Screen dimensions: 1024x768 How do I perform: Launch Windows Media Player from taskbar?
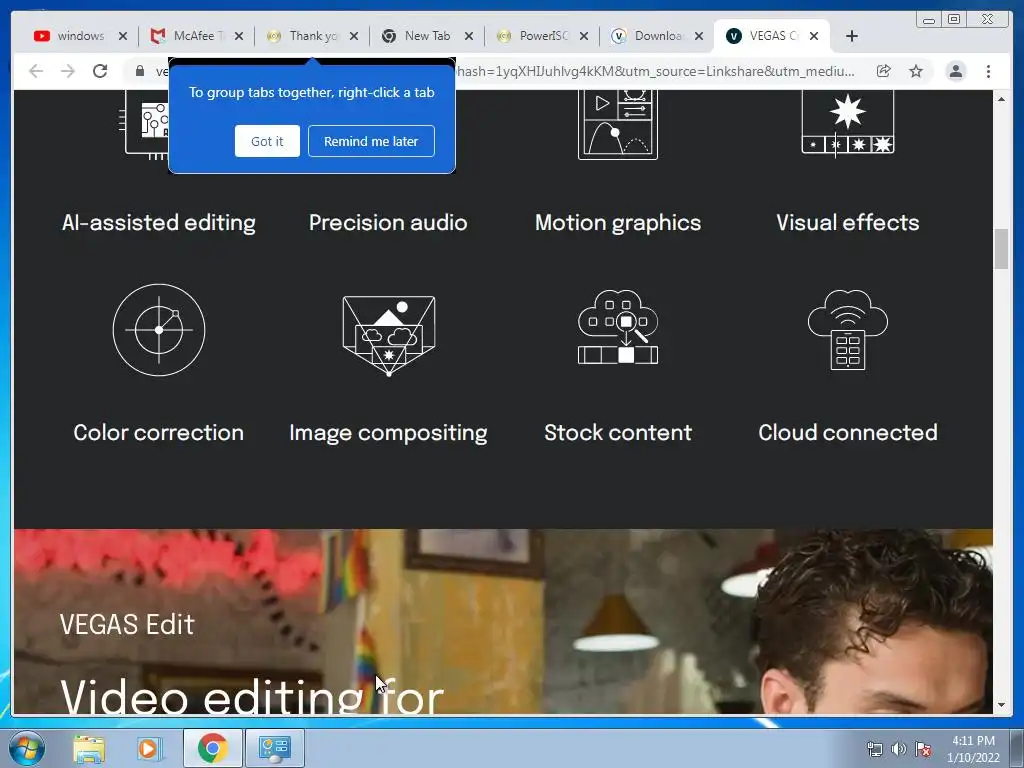[149, 749]
